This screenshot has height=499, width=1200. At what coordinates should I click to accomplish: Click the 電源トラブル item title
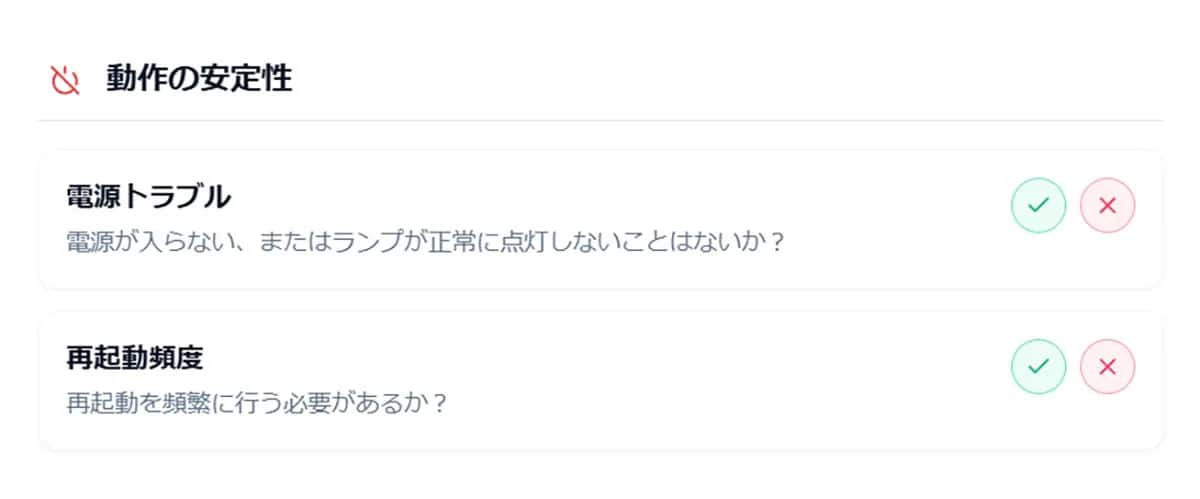click(148, 196)
